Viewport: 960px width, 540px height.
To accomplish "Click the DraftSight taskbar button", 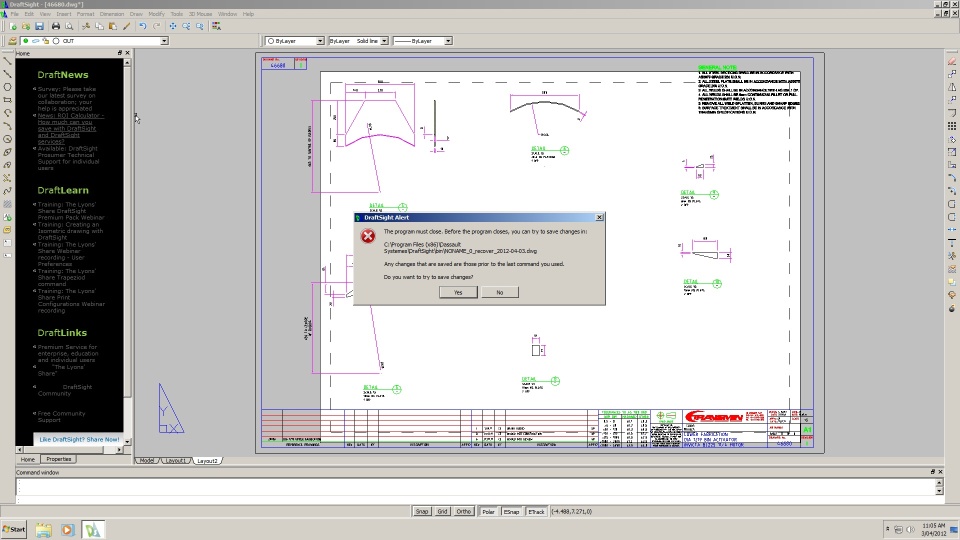I will point(93,530).
